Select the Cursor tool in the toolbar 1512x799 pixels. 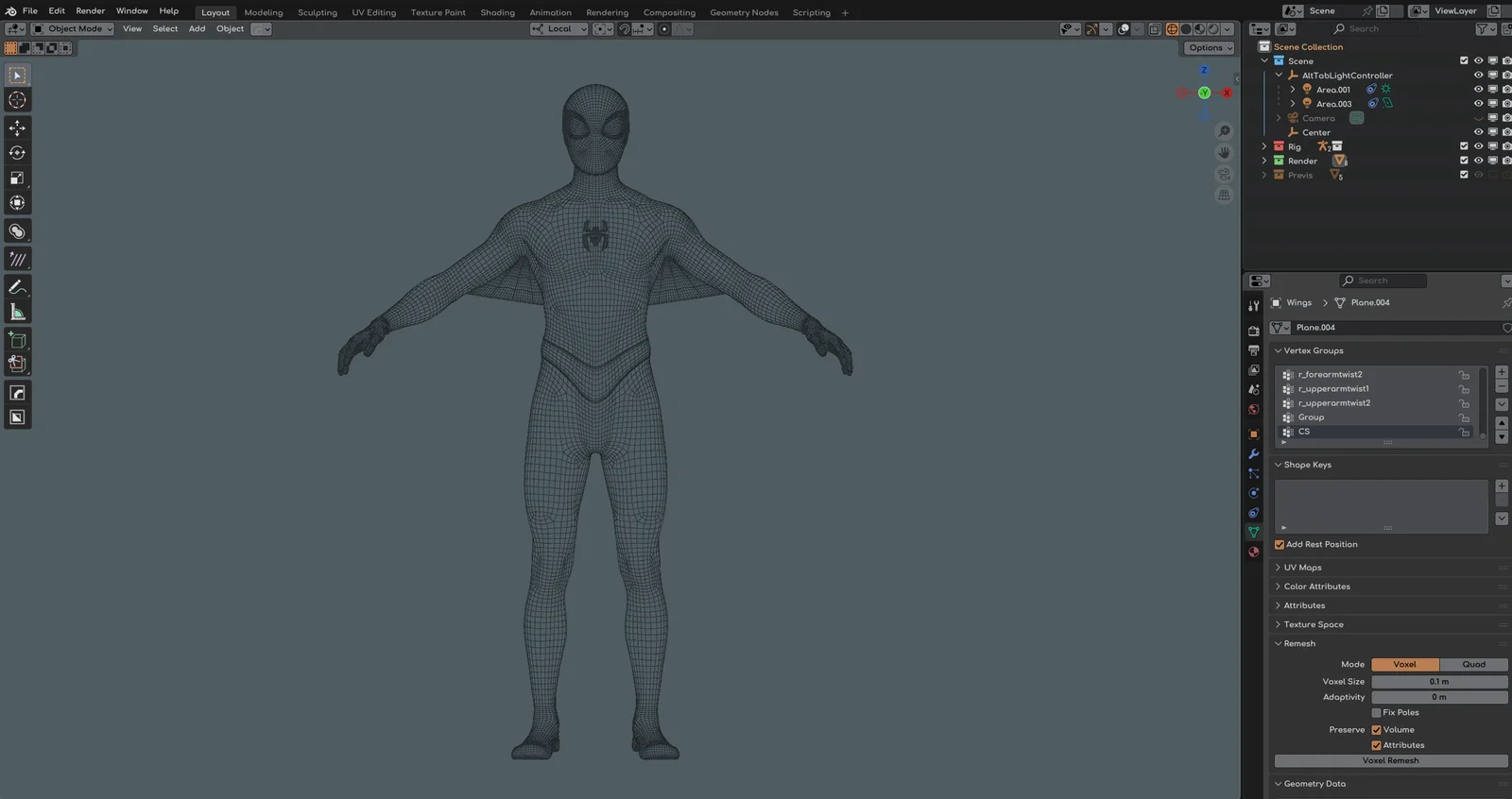pos(17,100)
